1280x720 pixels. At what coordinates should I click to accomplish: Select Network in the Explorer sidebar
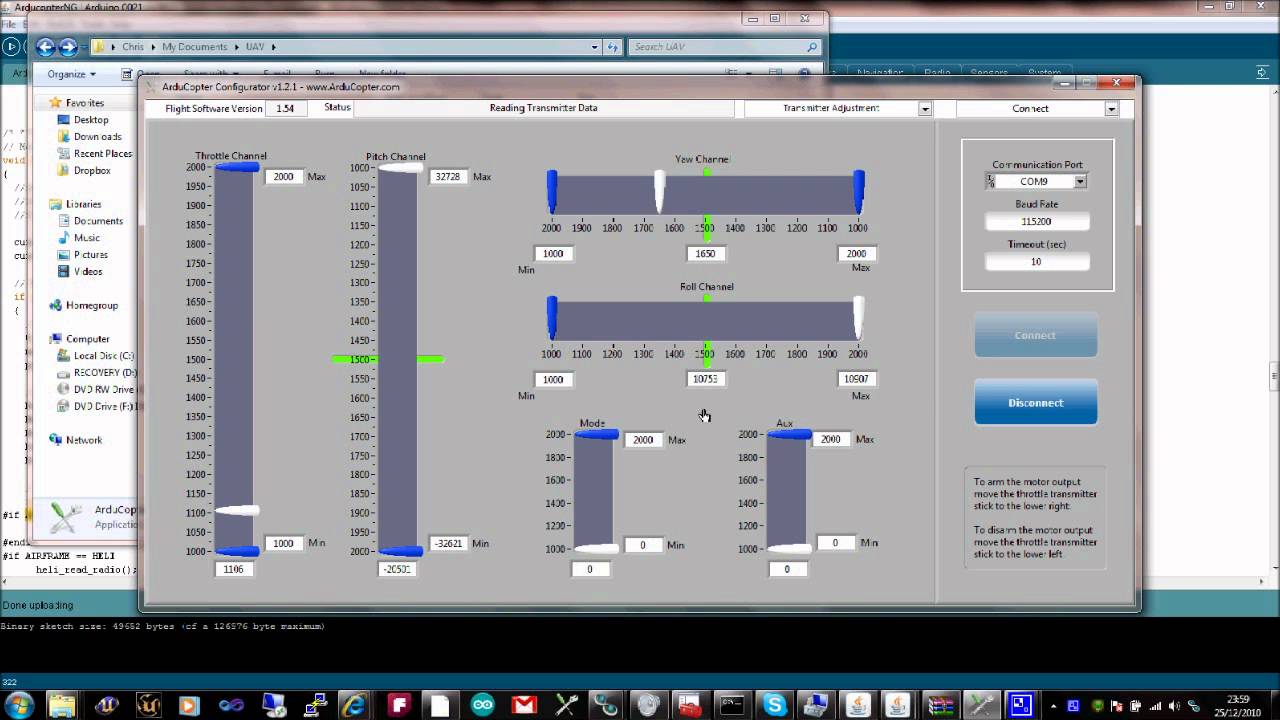(x=84, y=440)
